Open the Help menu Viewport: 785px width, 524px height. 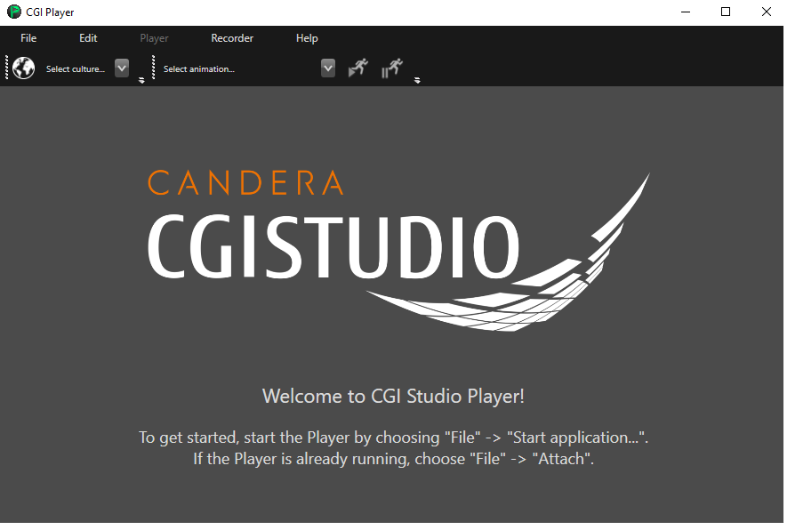coord(307,38)
